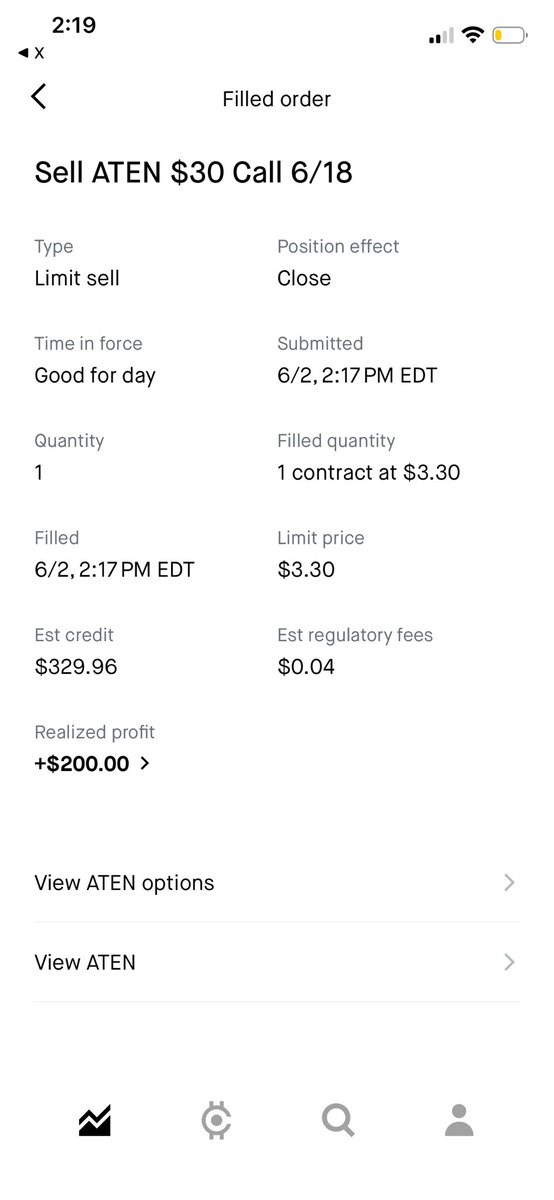The image size is (554, 1200).
Task: Tap the cellular signal bars icon
Action: pos(440,38)
